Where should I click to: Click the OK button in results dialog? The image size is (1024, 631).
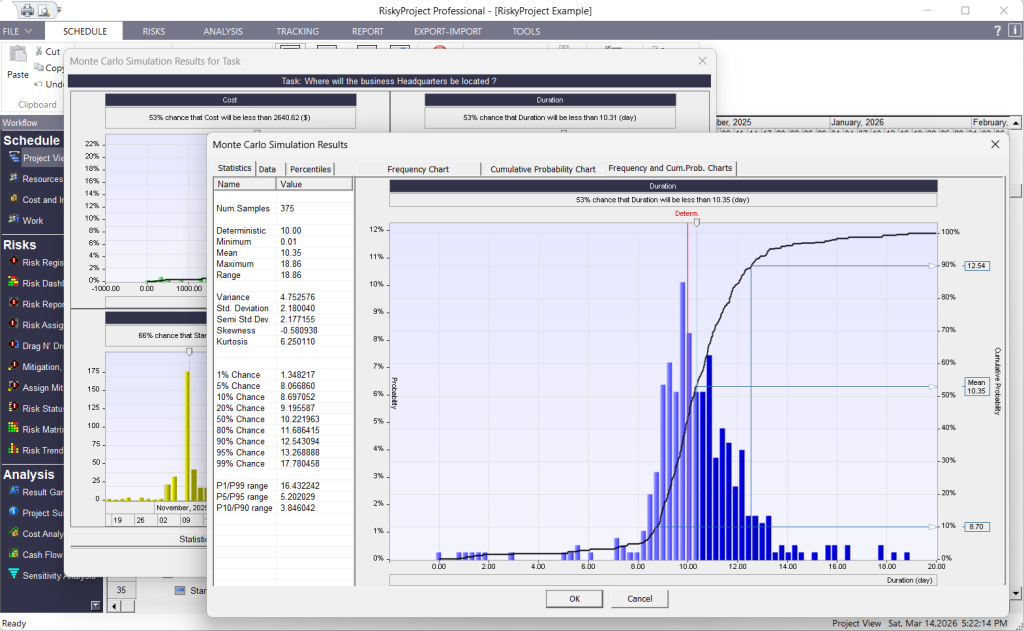pos(574,599)
